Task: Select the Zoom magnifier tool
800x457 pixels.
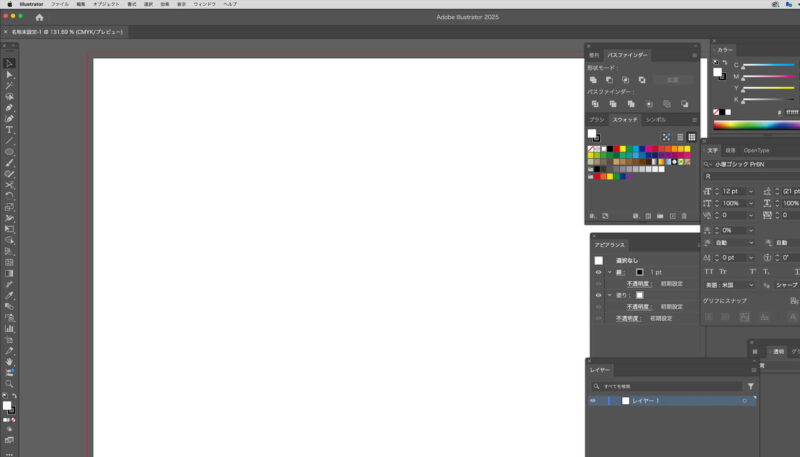Action: [x=9, y=383]
